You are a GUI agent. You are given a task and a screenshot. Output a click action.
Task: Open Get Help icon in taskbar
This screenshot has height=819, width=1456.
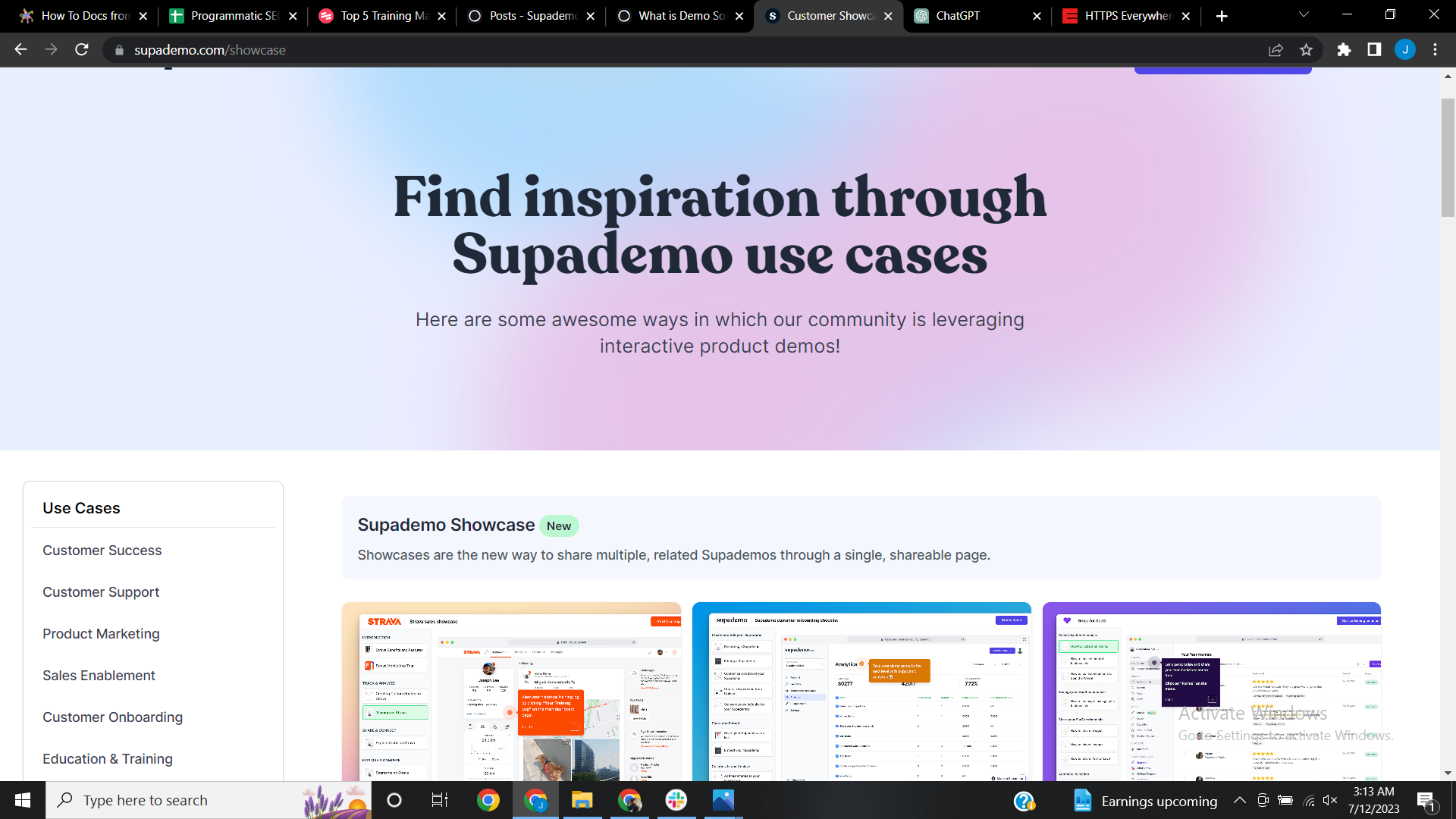1024,801
